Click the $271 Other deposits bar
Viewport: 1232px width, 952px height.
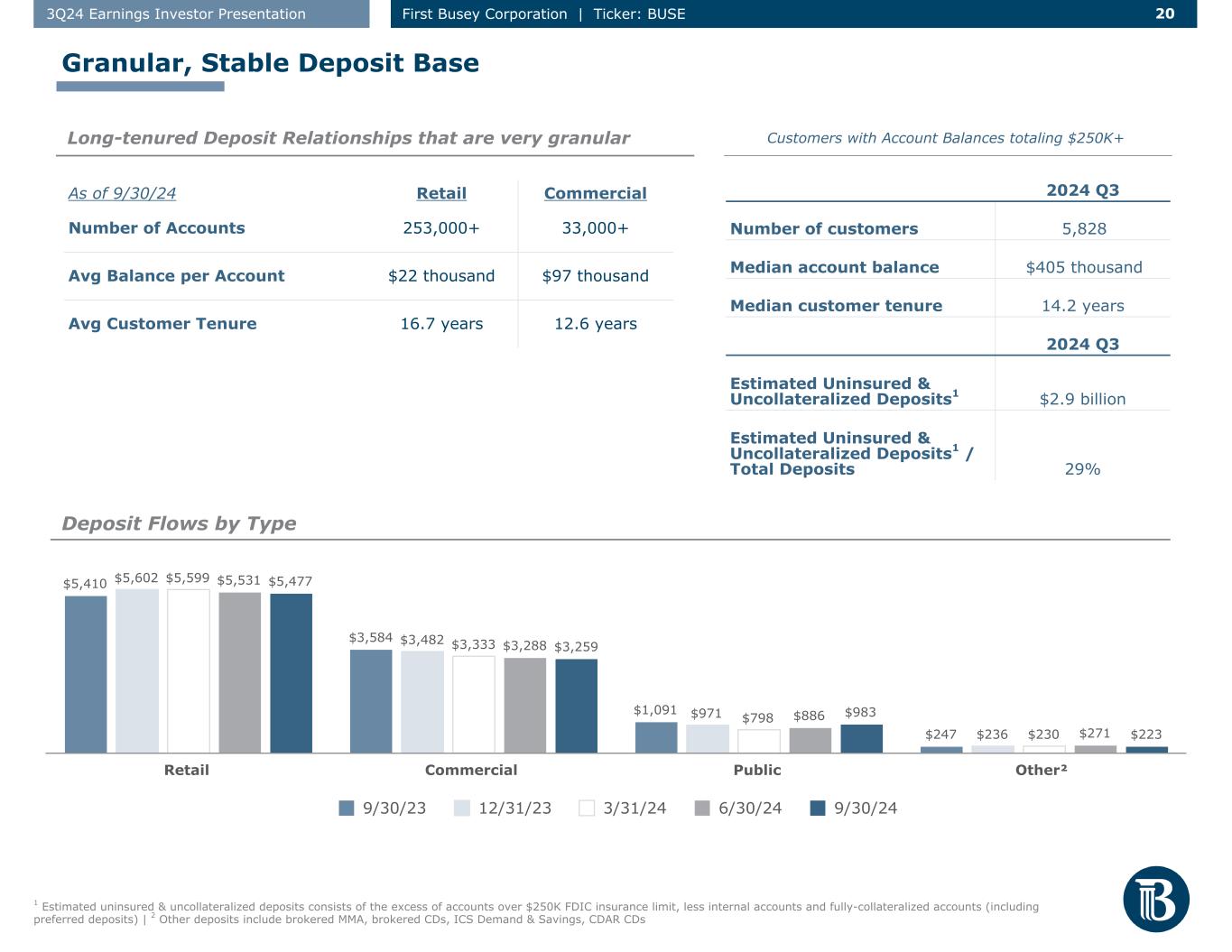point(1095,749)
